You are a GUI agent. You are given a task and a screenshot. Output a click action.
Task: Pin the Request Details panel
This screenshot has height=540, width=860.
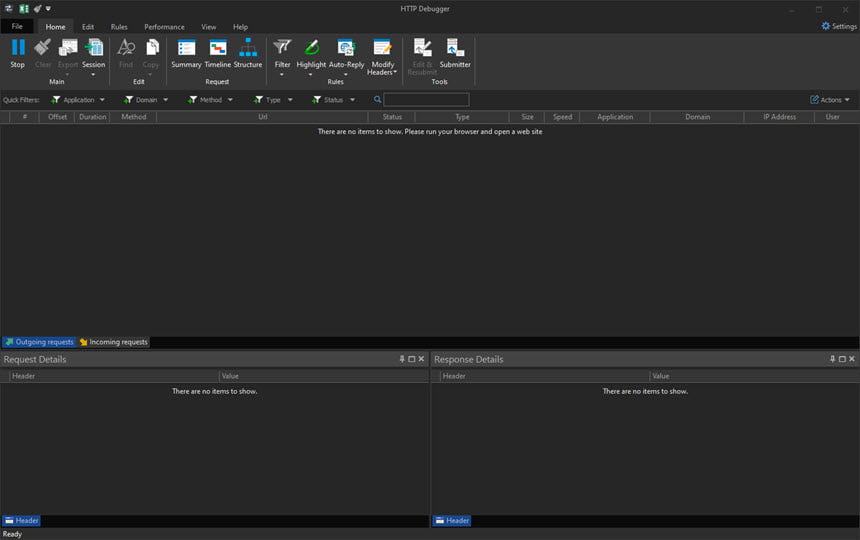pyautogui.click(x=402, y=359)
